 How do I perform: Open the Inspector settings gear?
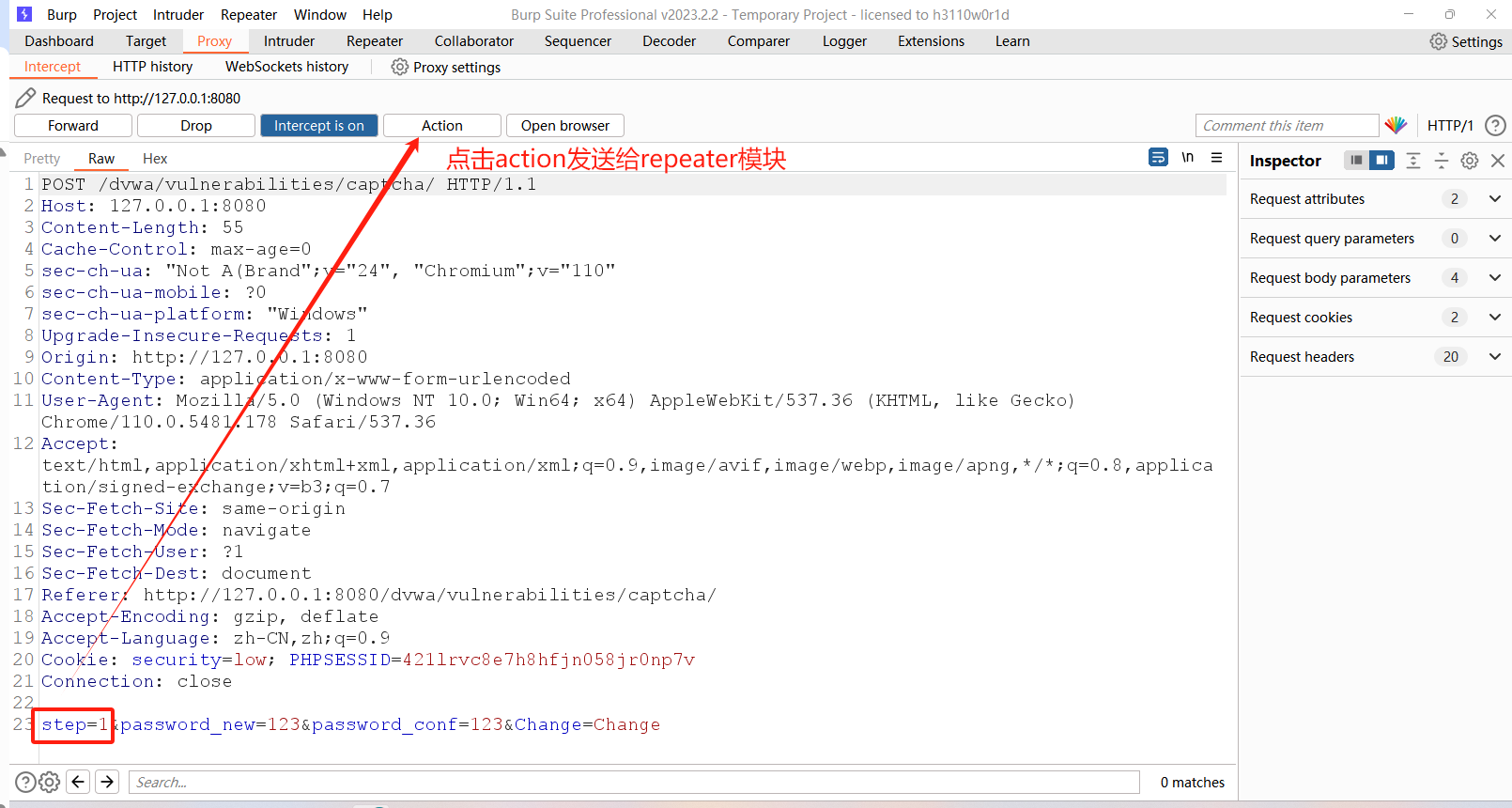(x=1470, y=161)
